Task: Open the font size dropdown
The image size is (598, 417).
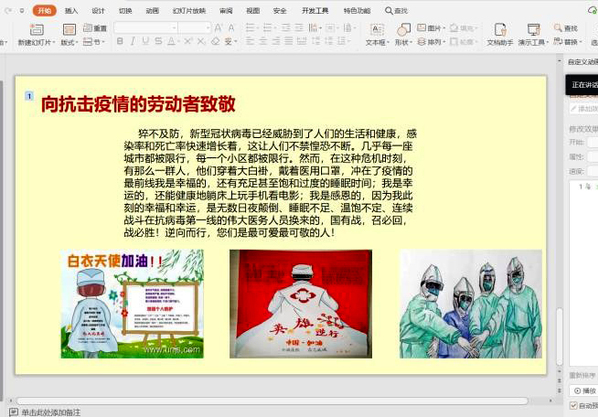Action: 208,27
